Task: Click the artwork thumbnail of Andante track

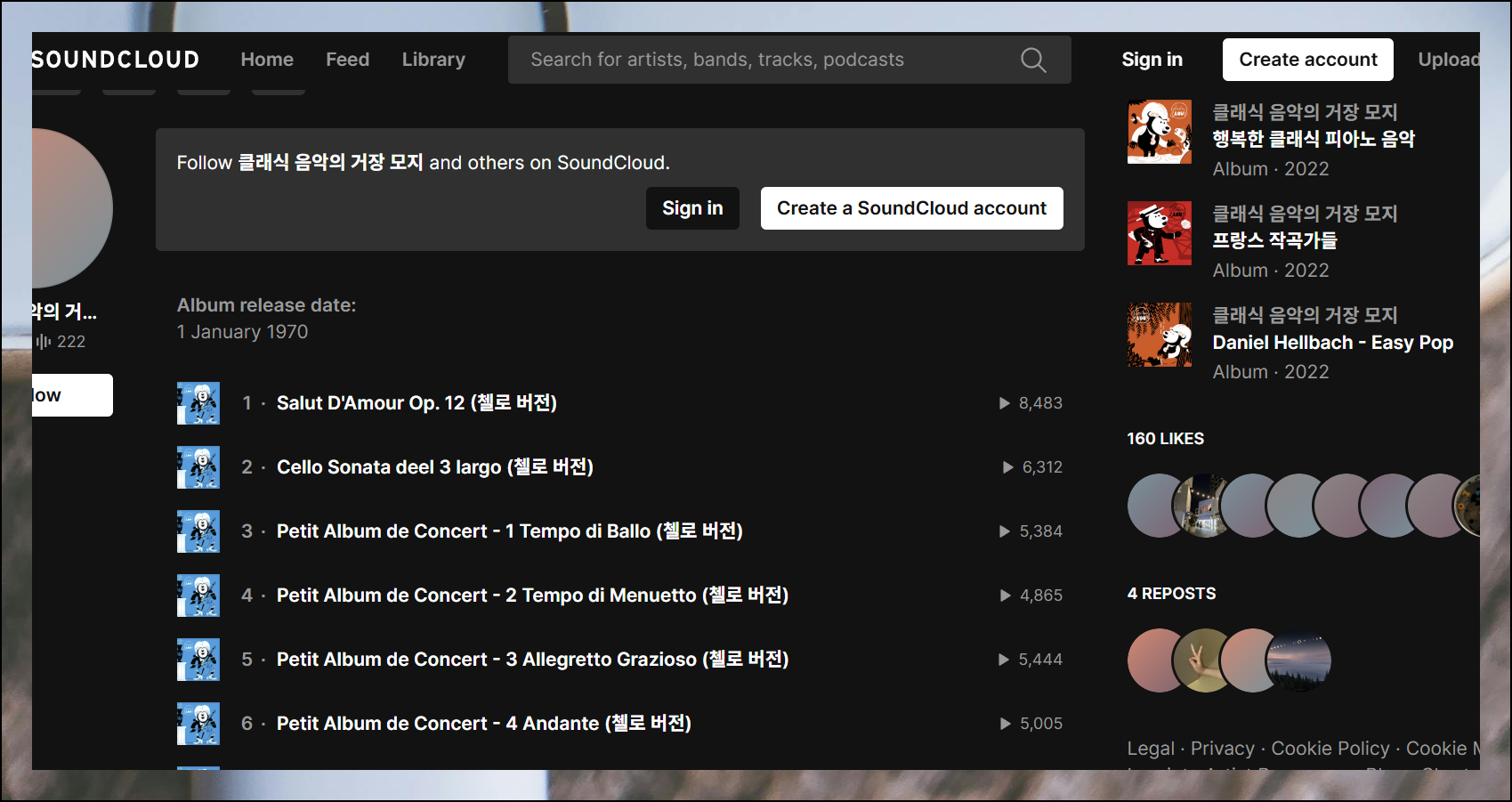Action: coord(198,724)
